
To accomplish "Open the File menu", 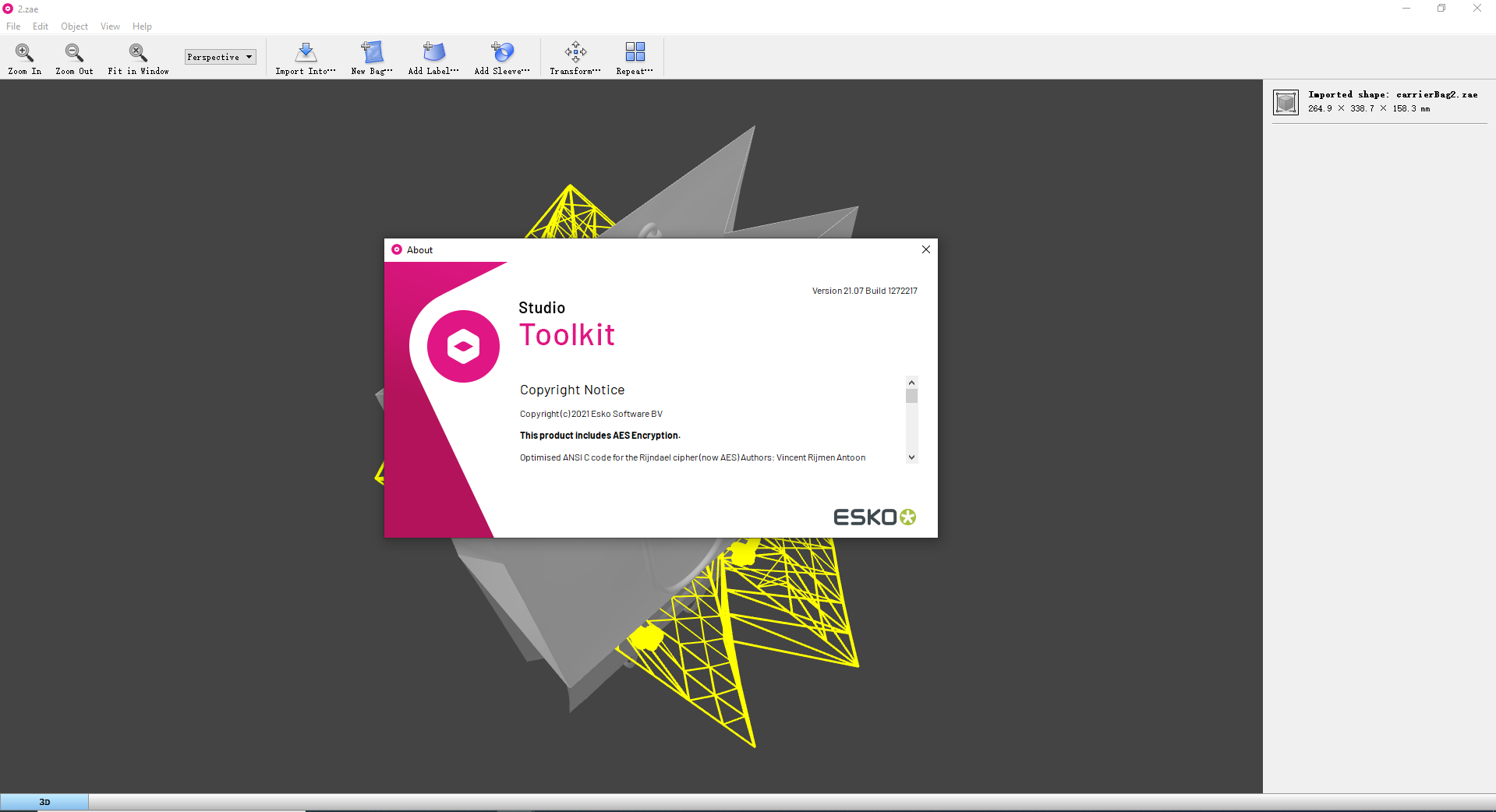I will click(x=13, y=26).
